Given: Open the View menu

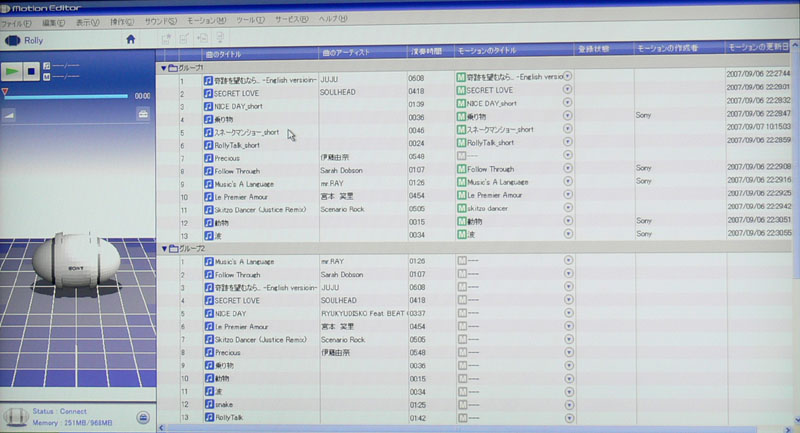Looking at the screenshot, I should pos(88,22).
